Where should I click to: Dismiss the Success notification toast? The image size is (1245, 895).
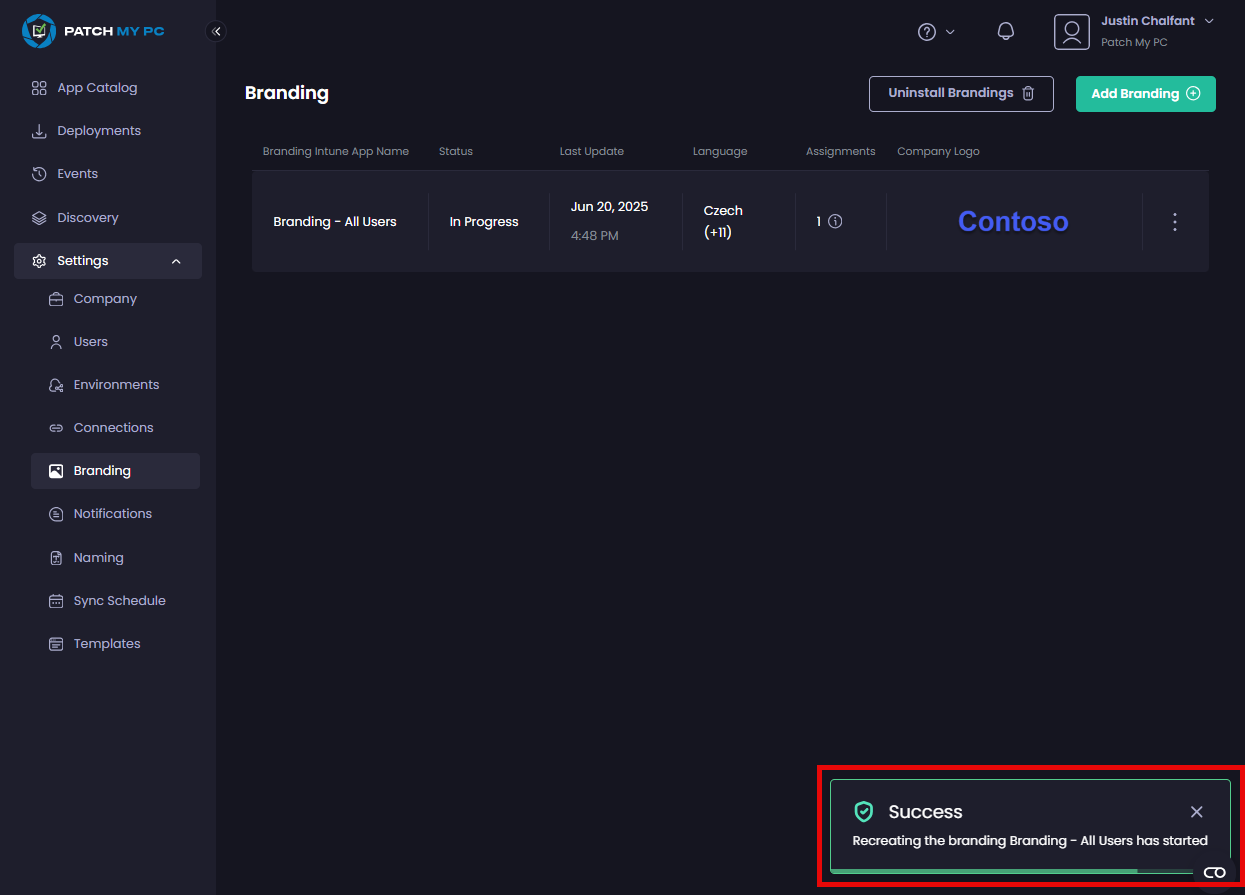pyautogui.click(x=1196, y=812)
